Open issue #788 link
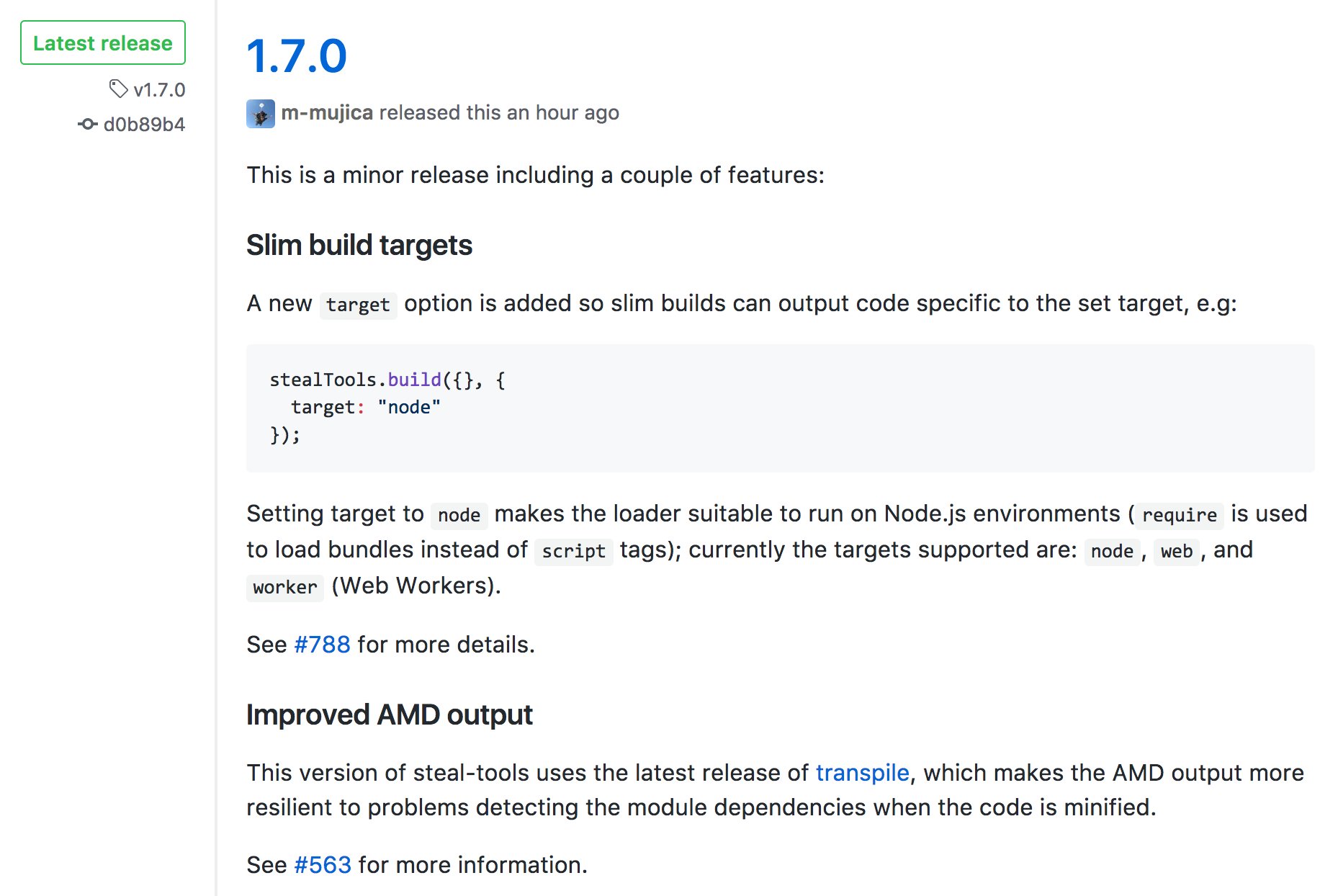Screen dimensions: 1338x896 tap(322, 645)
